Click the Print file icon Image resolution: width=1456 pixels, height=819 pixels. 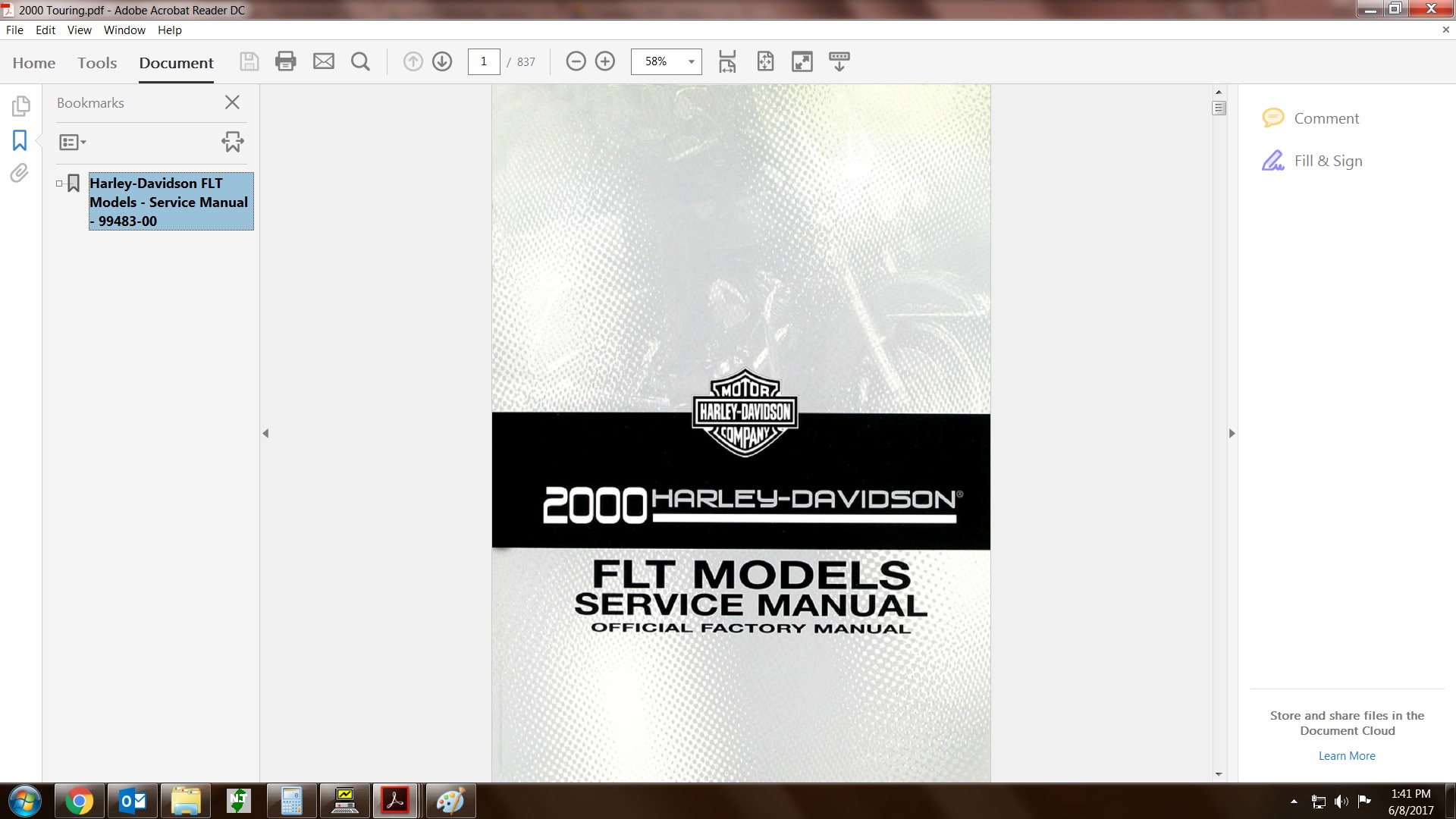[x=286, y=61]
